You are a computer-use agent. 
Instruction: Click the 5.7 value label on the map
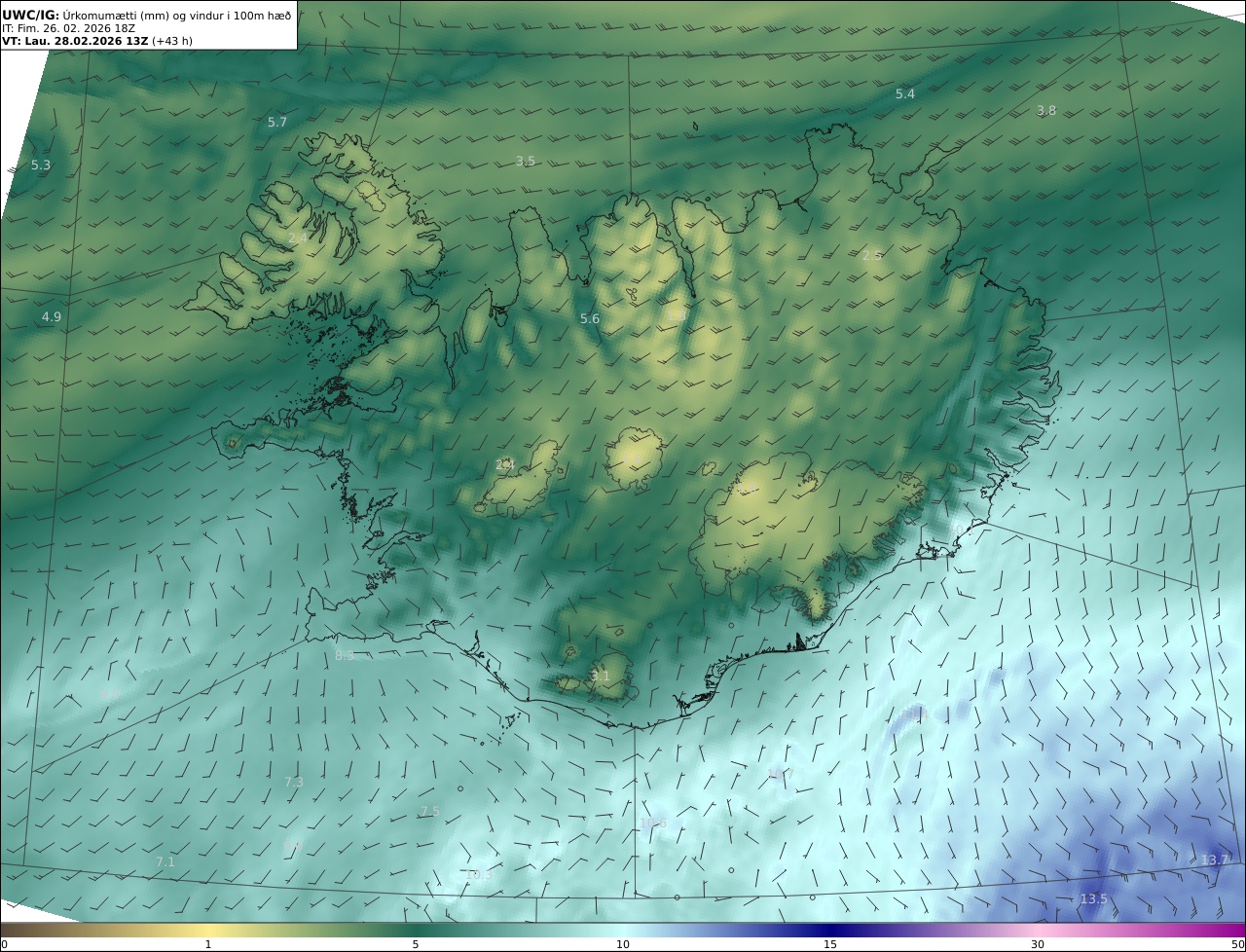click(277, 123)
